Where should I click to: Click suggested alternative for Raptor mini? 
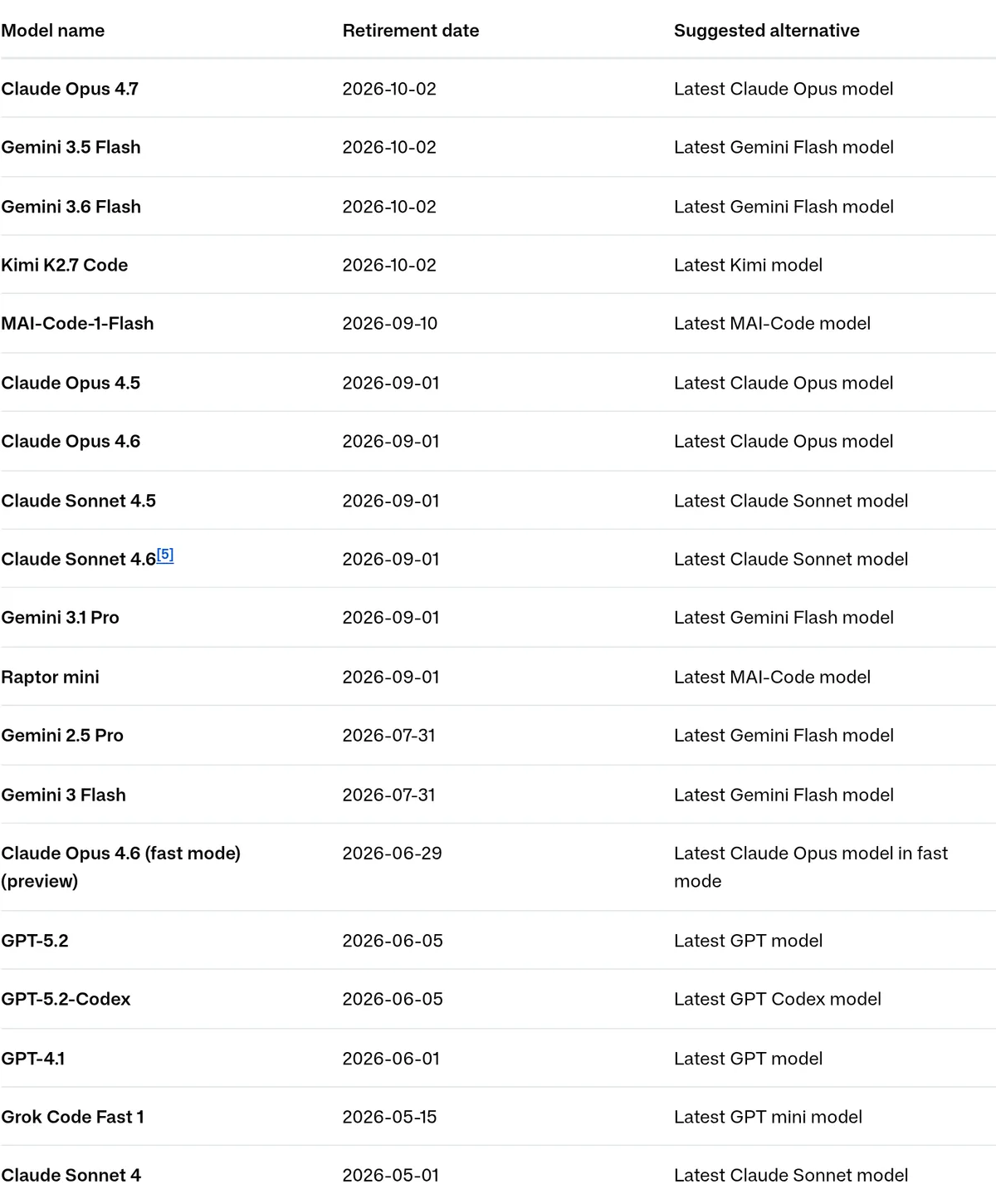coord(773,677)
